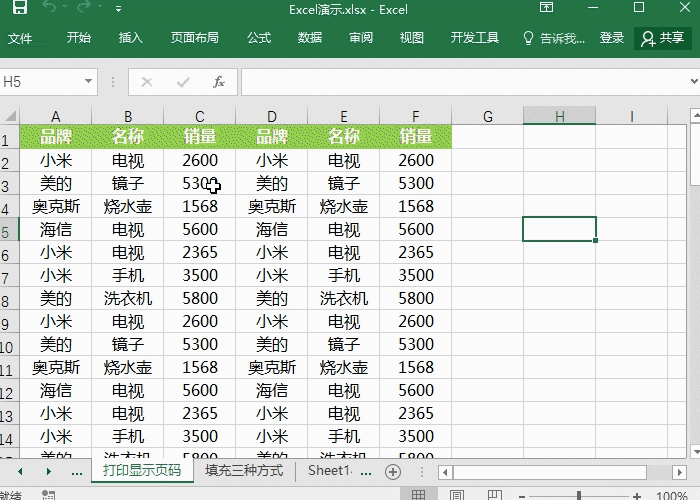Click the Cancel X icon in formula bar
700x500 pixels.
(x=147, y=82)
